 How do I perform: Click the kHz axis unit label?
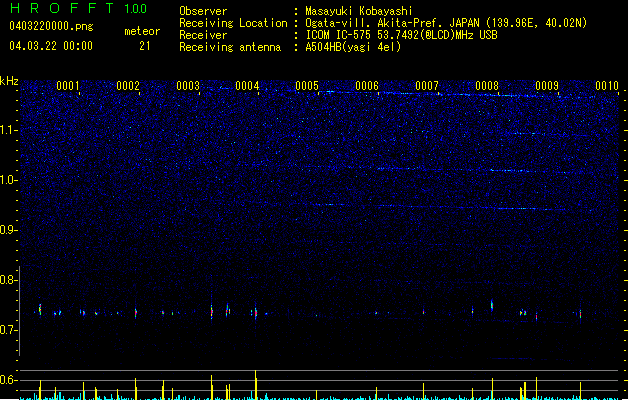click(x=9, y=81)
